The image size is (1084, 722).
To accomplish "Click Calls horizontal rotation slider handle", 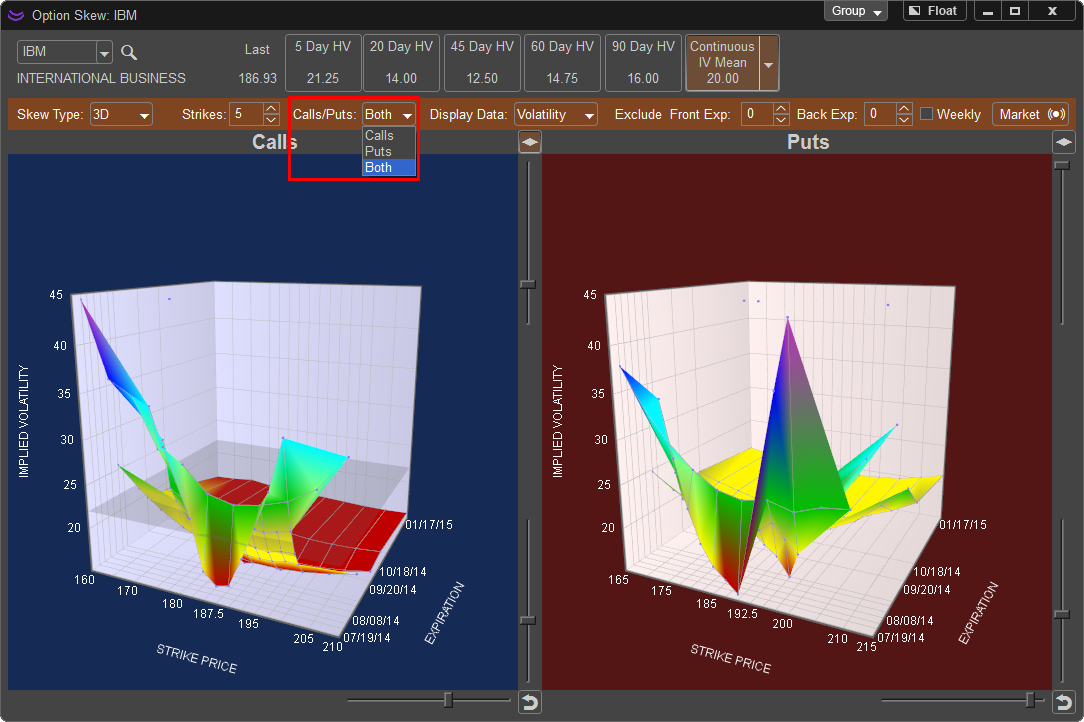I will 448,700.
